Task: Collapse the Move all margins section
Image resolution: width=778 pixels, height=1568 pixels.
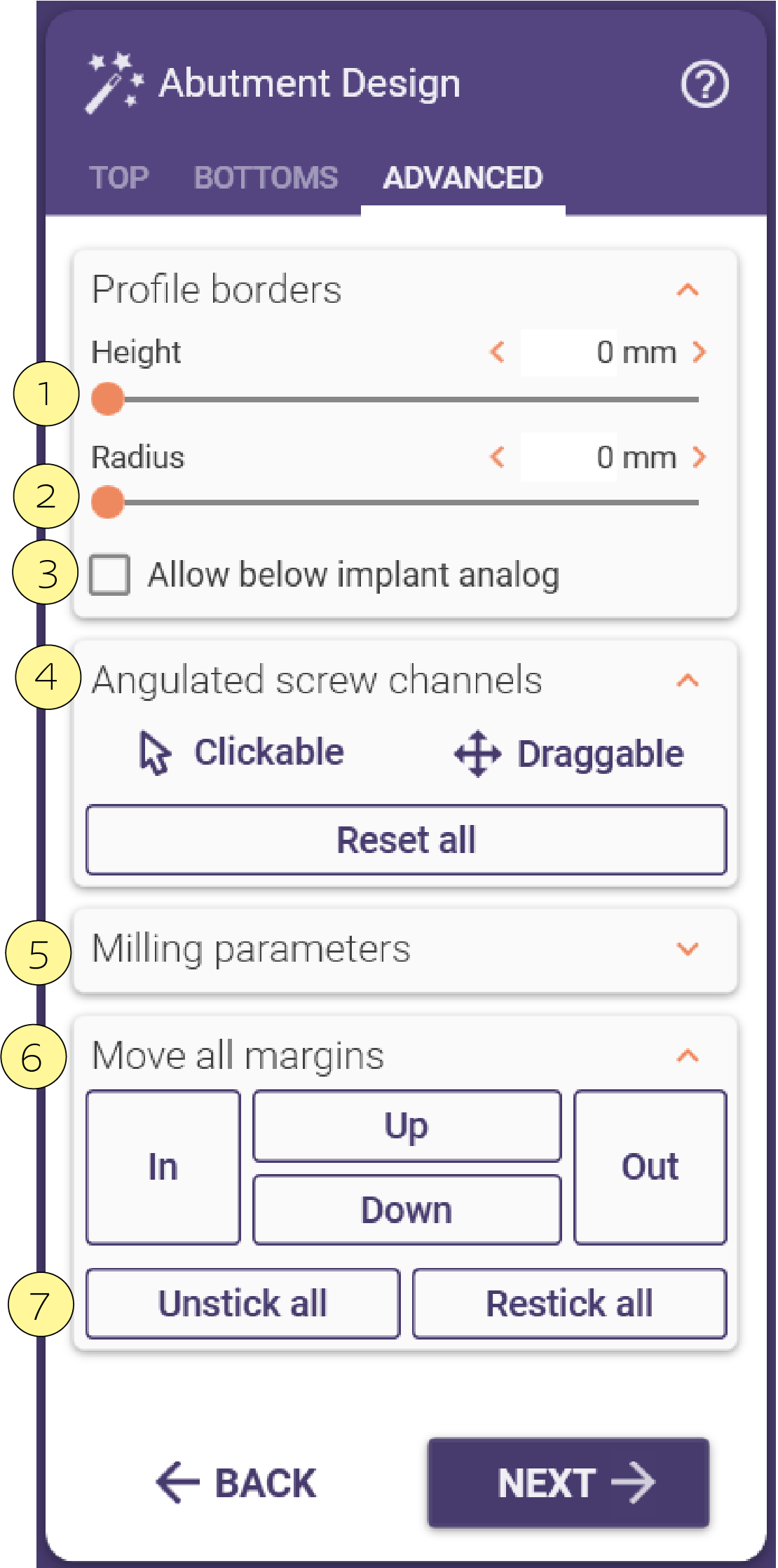Action: click(688, 1056)
